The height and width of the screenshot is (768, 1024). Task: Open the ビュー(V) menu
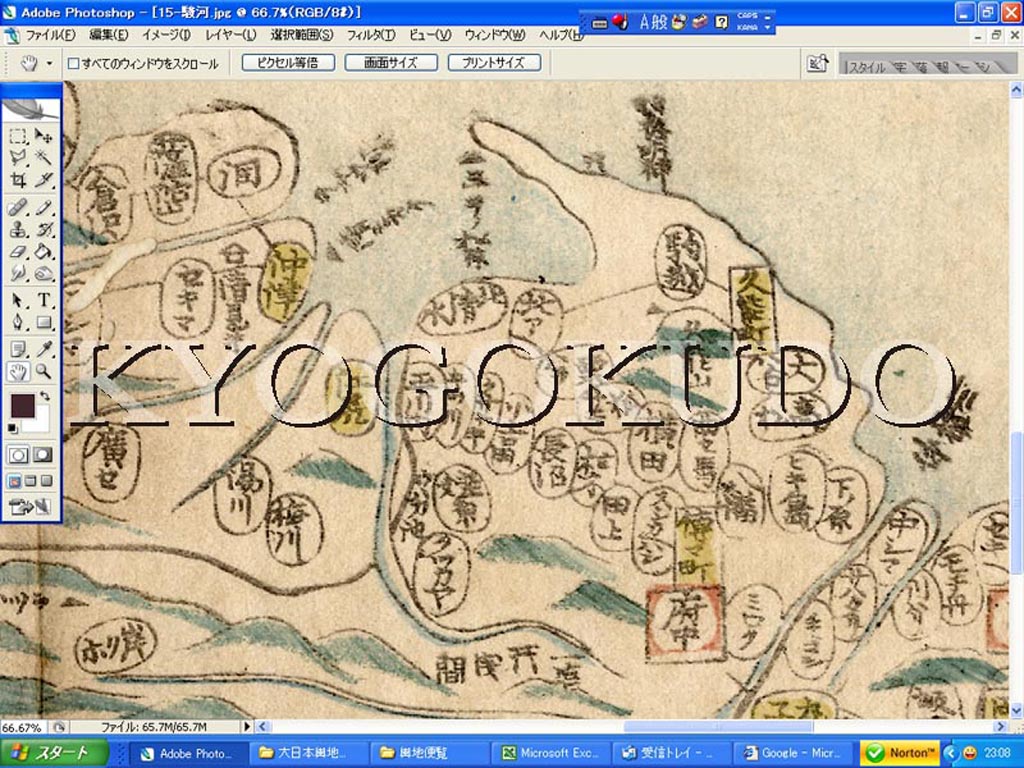[x=430, y=35]
